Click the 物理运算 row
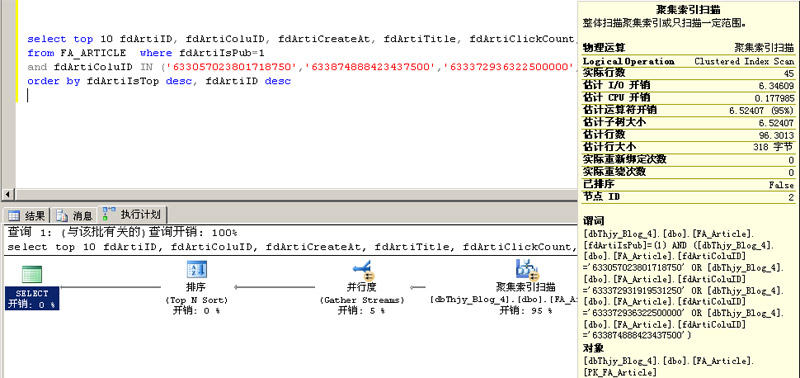The image size is (800, 378). point(688,48)
